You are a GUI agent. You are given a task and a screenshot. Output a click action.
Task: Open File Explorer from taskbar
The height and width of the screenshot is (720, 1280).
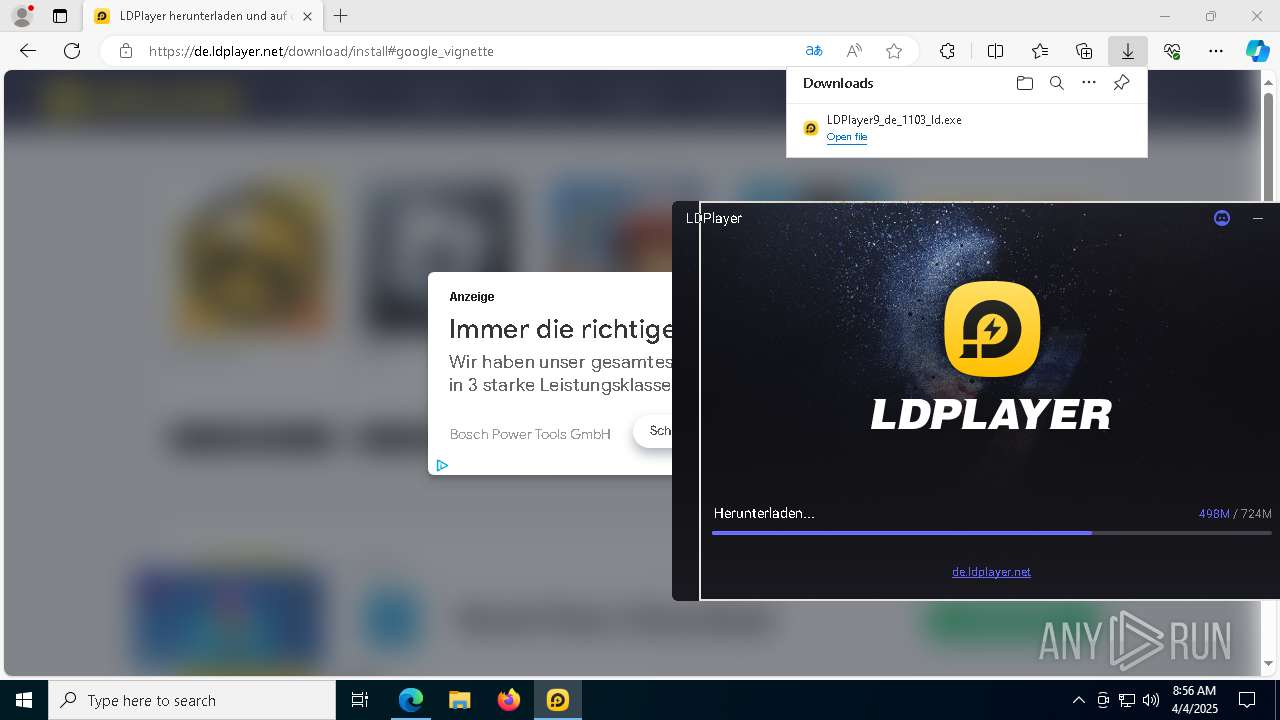460,700
